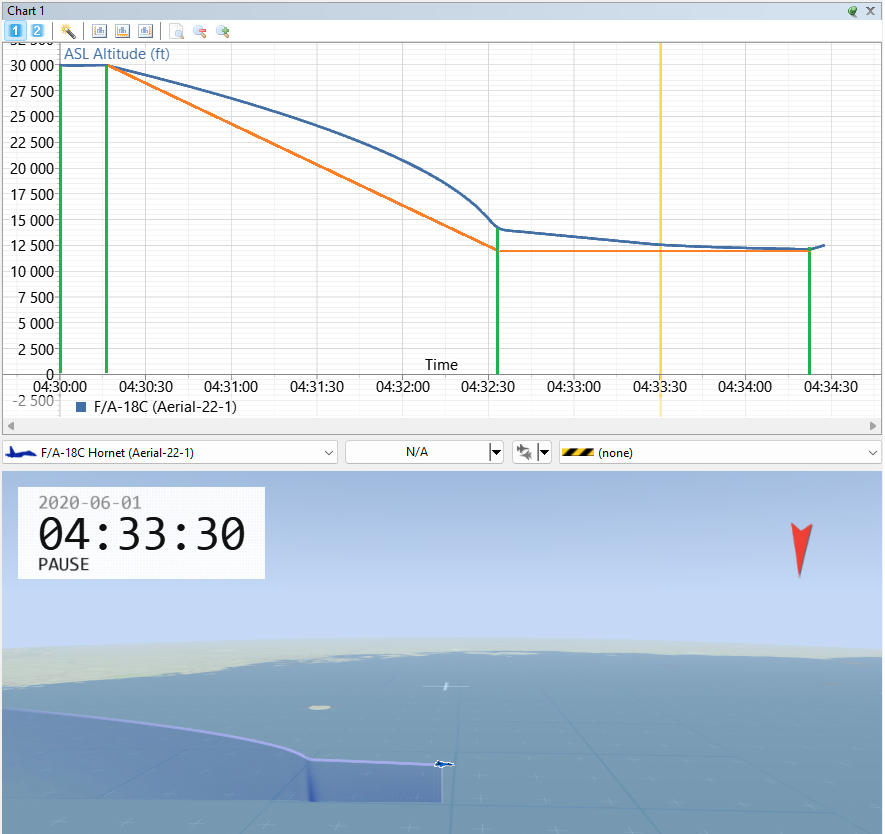Switch to chart layout button 2
The width and height of the screenshot is (885, 834).
click(x=37, y=31)
